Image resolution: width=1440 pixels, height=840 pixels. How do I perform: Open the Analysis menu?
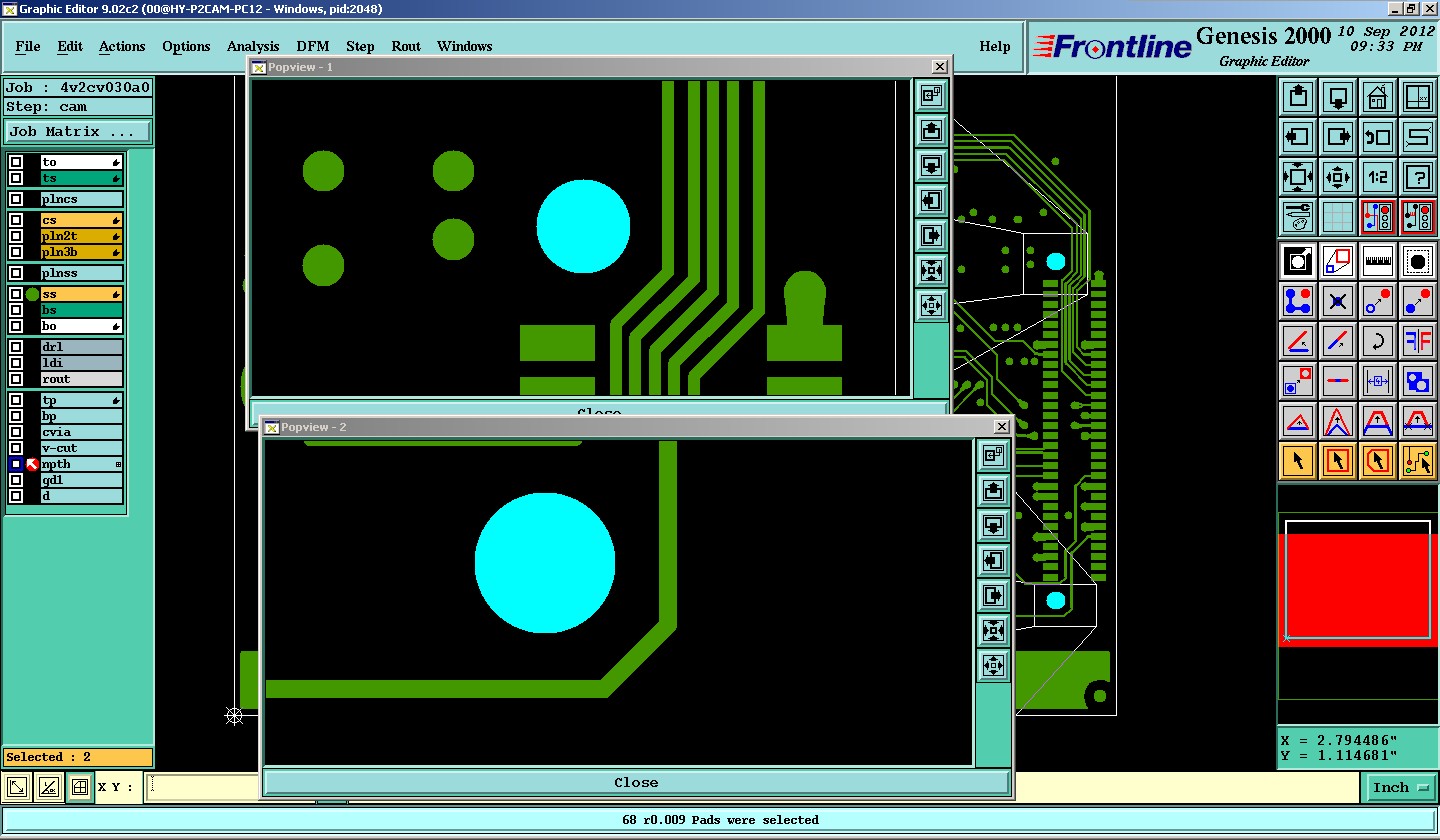click(253, 46)
